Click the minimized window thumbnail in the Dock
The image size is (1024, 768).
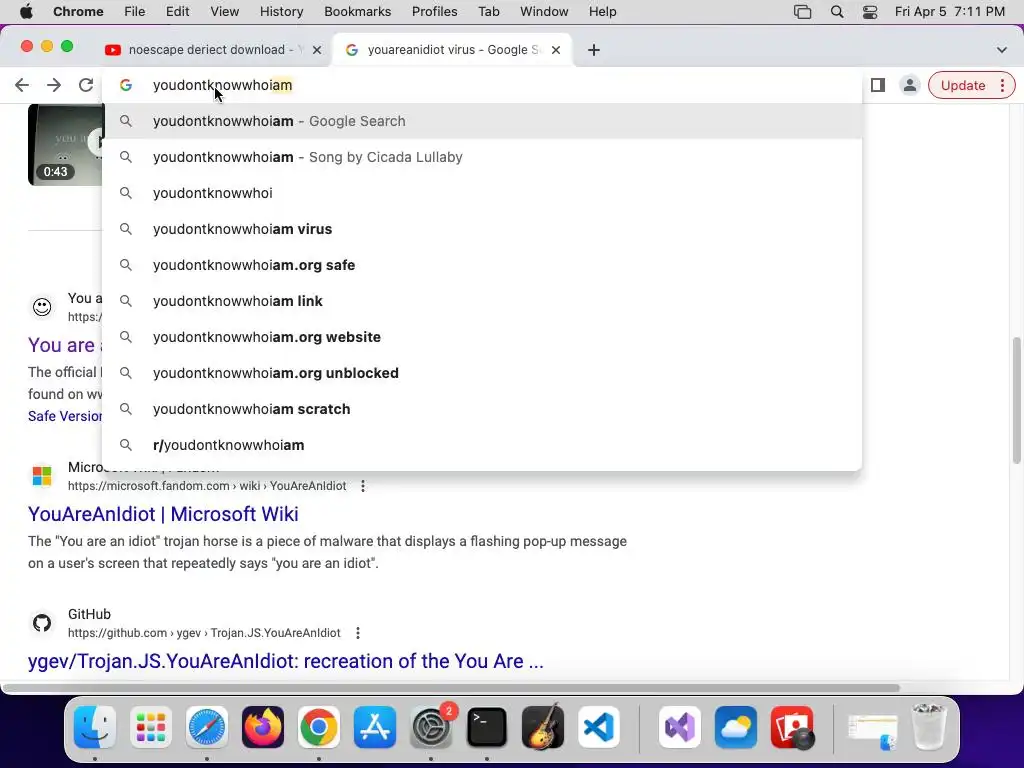[x=872, y=730]
